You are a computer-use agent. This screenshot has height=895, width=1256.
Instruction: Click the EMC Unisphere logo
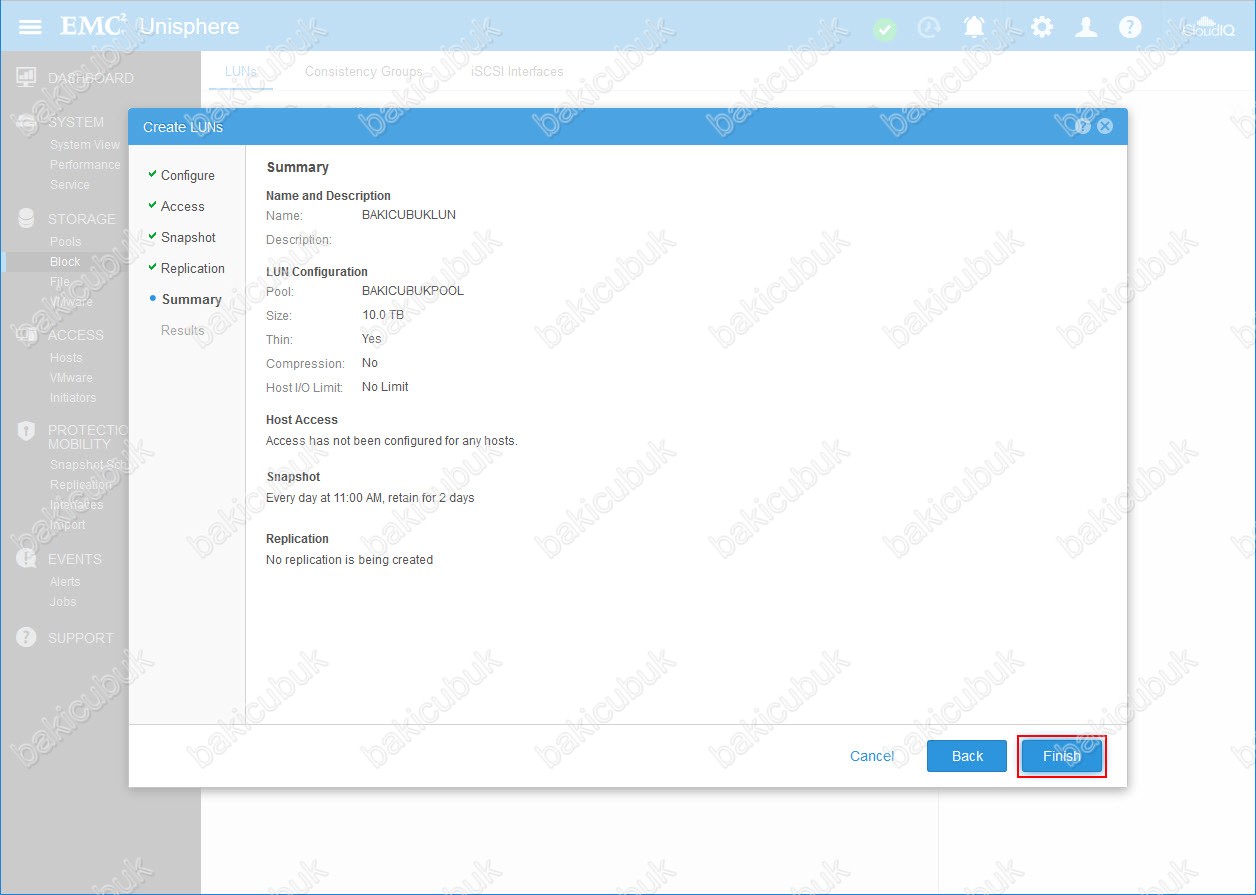click(x=150, y=26)
